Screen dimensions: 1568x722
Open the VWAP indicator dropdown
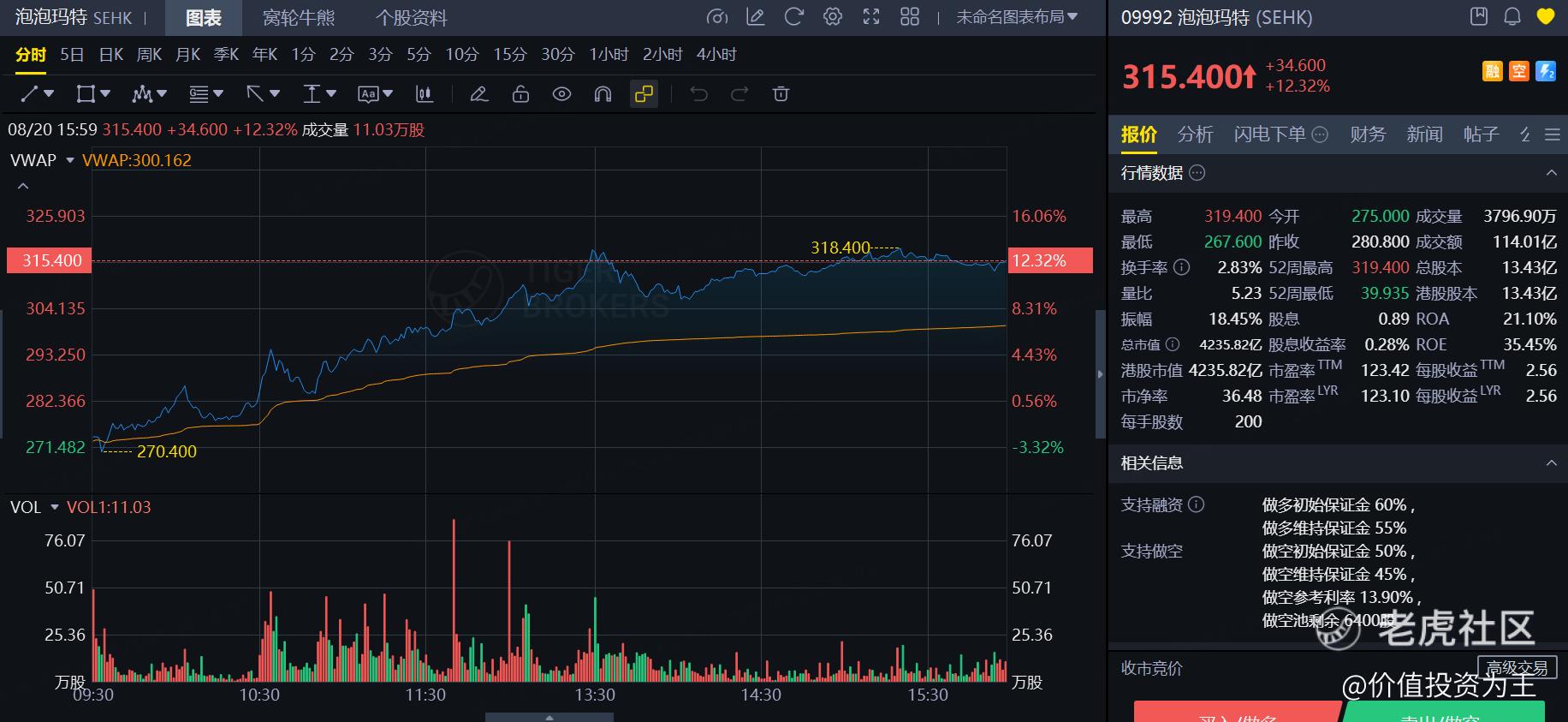(70, 160)
